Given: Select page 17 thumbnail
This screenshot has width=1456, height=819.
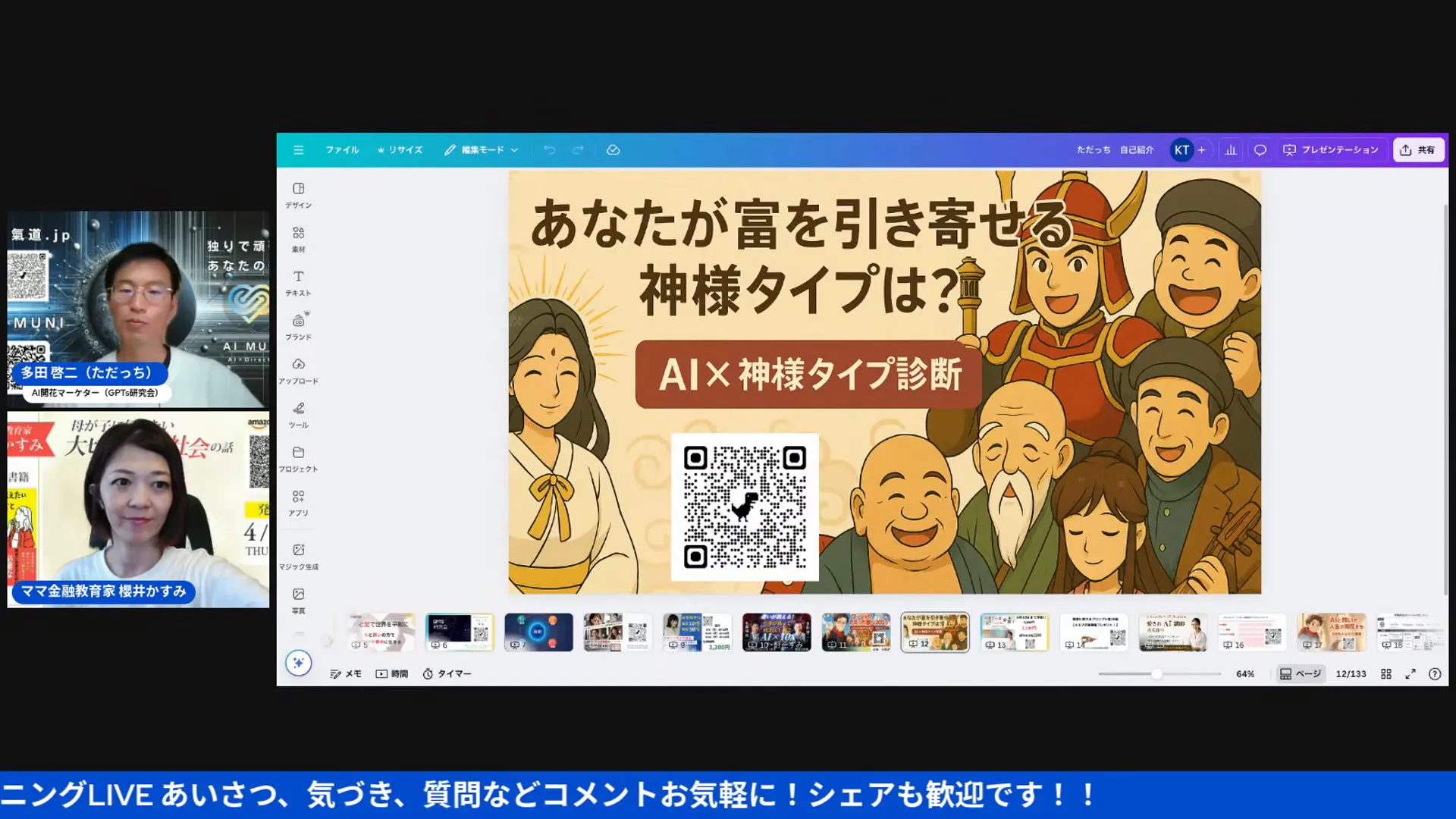Looking at the screenshot, I should point(1332,632).
